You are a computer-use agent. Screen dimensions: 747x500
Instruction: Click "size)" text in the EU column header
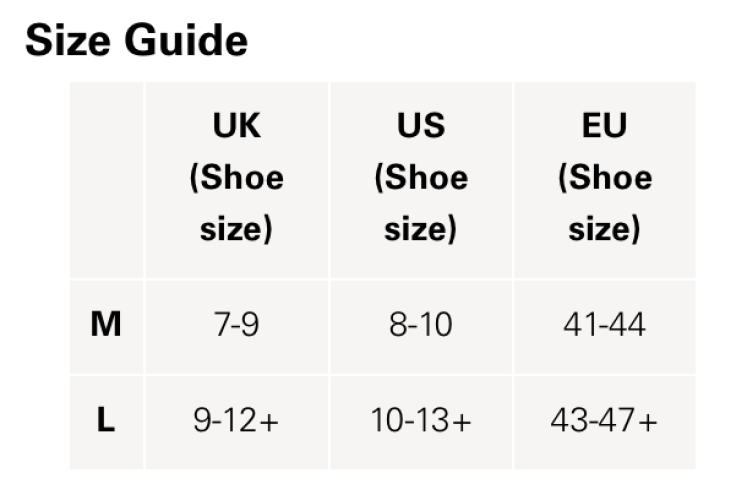pos(604,230)
